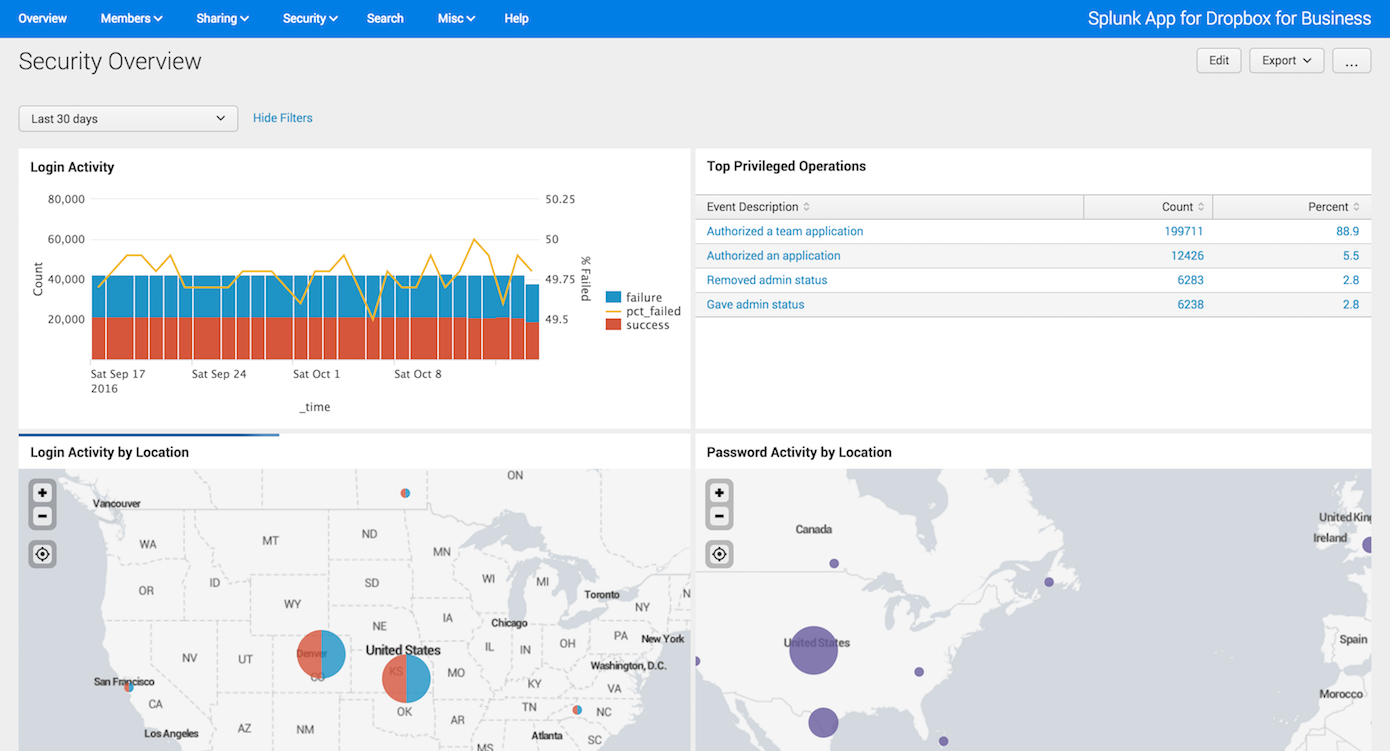Go to the Overview nav item

tap(43, 19)
